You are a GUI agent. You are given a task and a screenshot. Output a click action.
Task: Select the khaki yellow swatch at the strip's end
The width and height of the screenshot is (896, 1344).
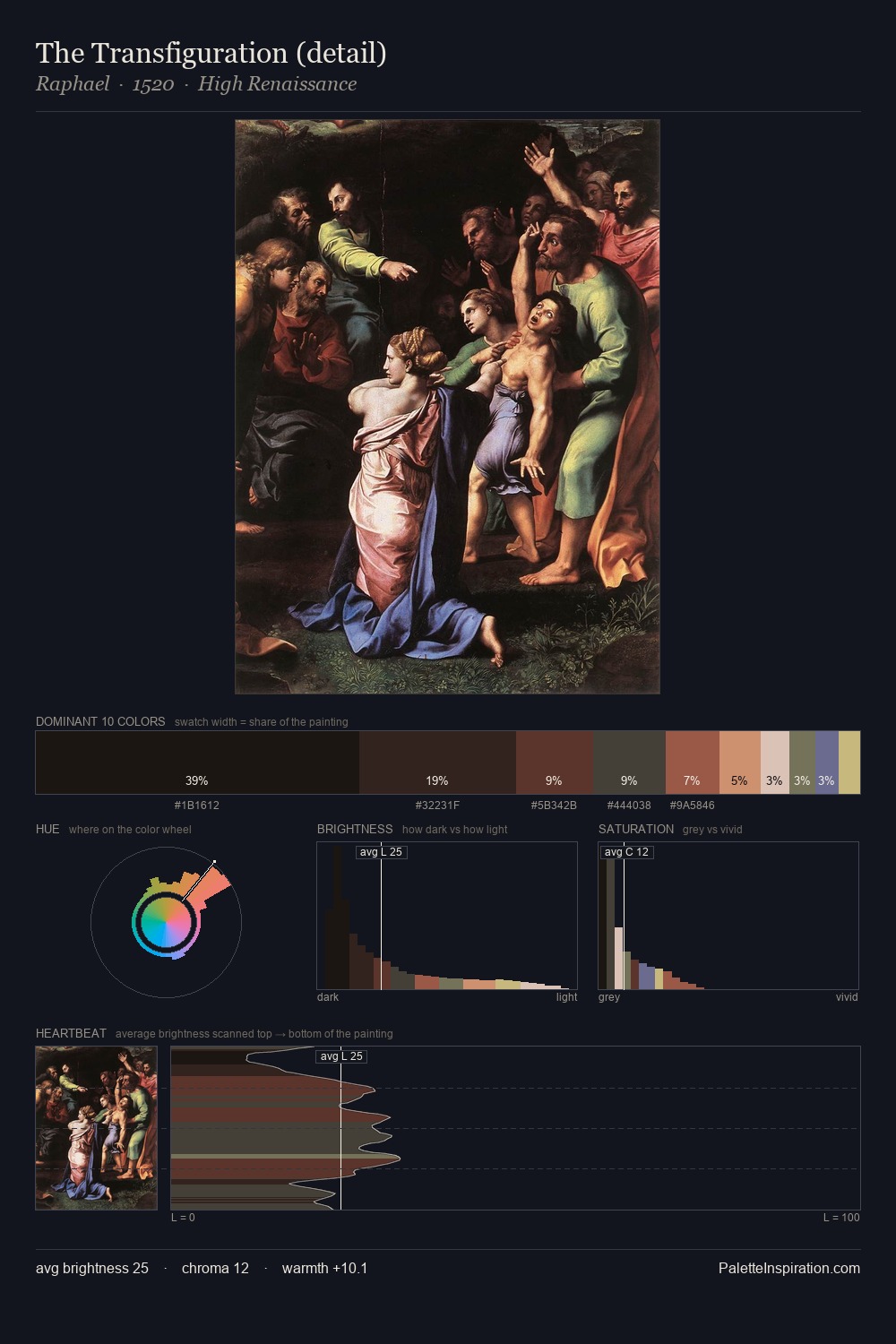point(849,762)
